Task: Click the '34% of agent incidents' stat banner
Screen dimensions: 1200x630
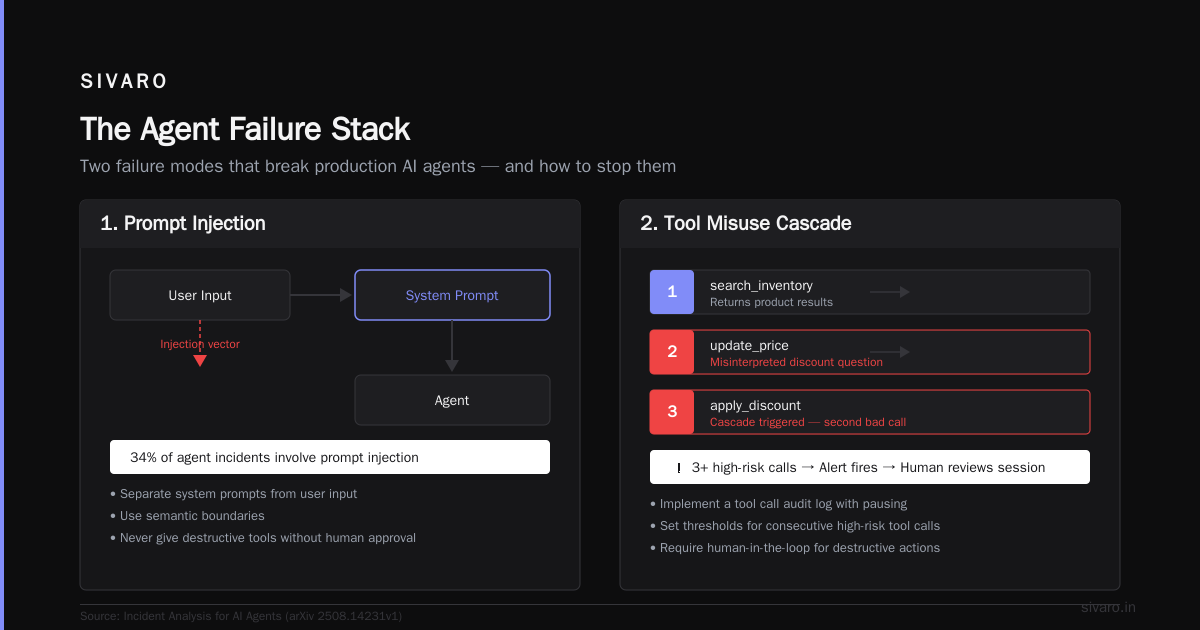Action: tap(330, 457)
